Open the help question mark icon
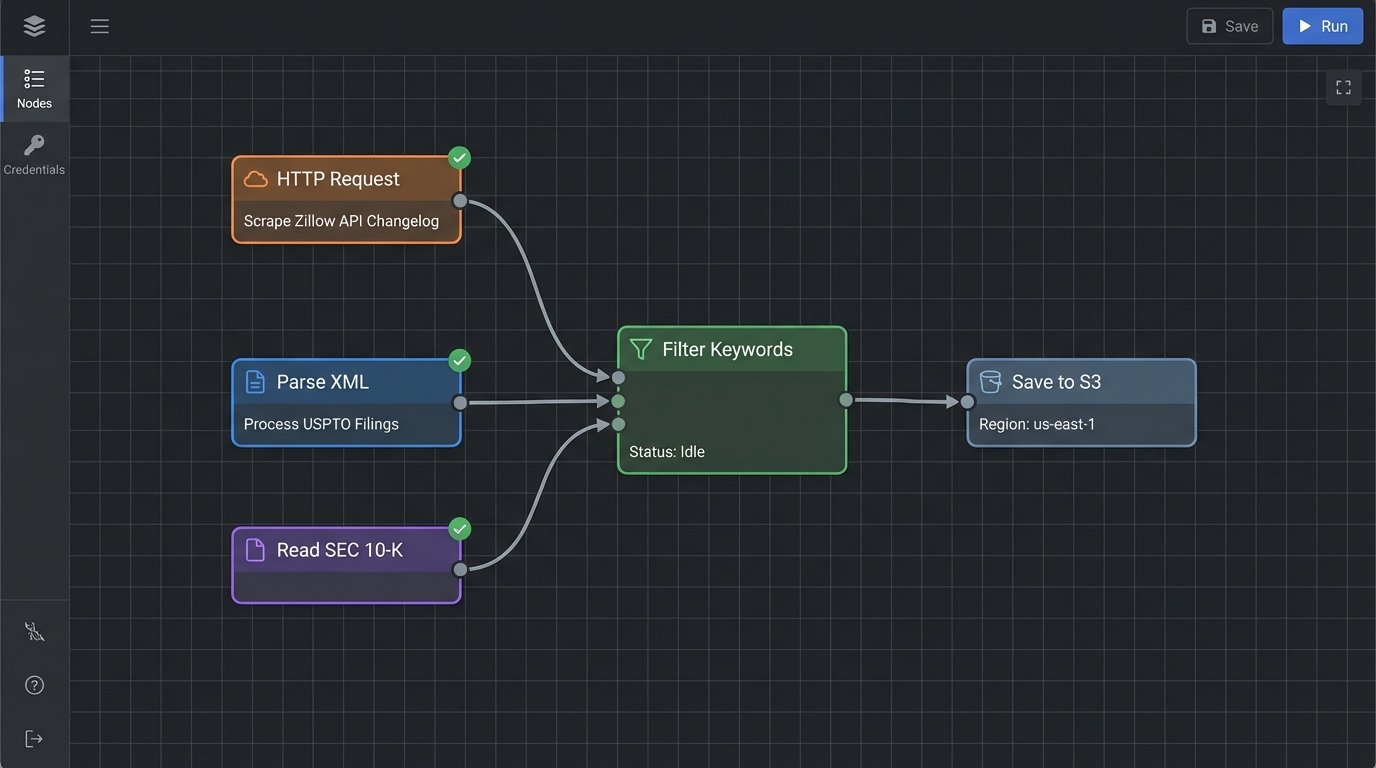Viewport: 1376px width, 768px height. (x=34, y=685)
